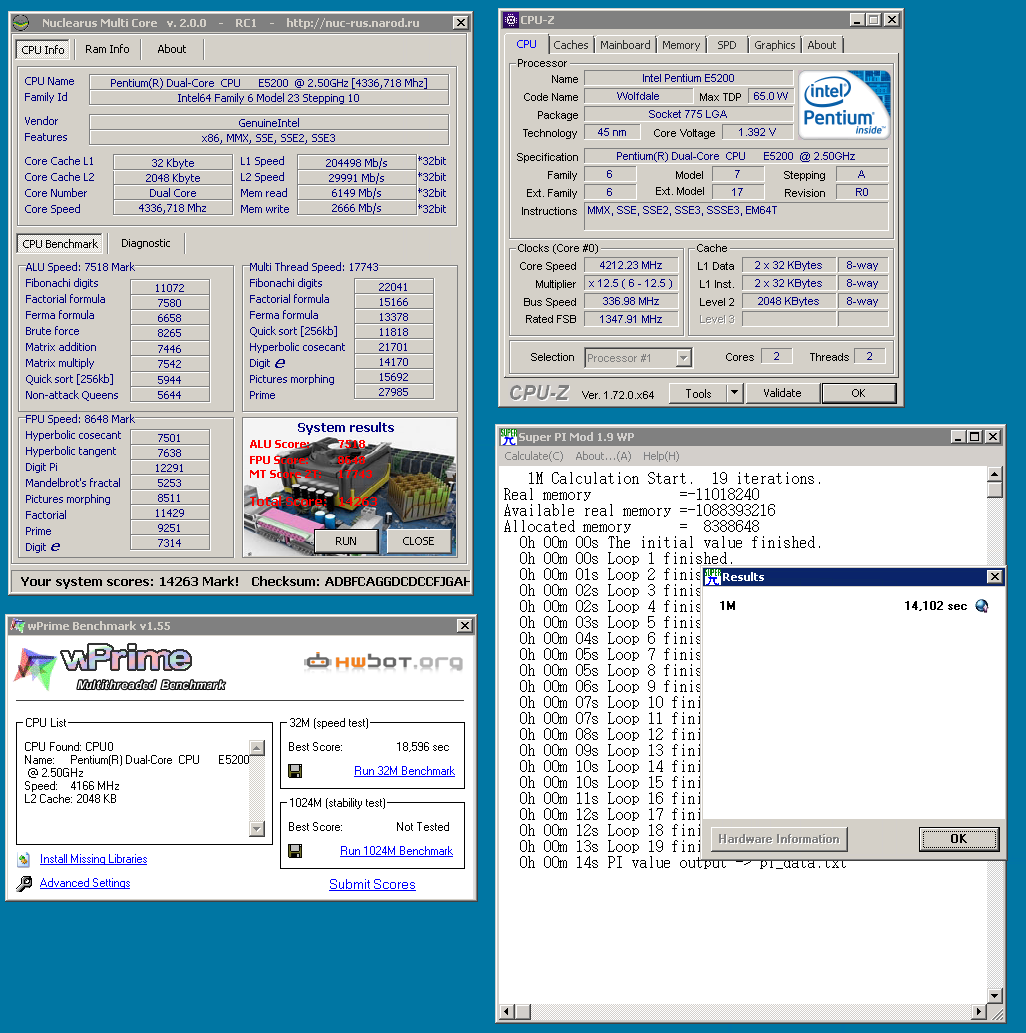Expand the Processor #1 selection combo box
This screenshot has height=1033, width=1026.
coord(683,358)
